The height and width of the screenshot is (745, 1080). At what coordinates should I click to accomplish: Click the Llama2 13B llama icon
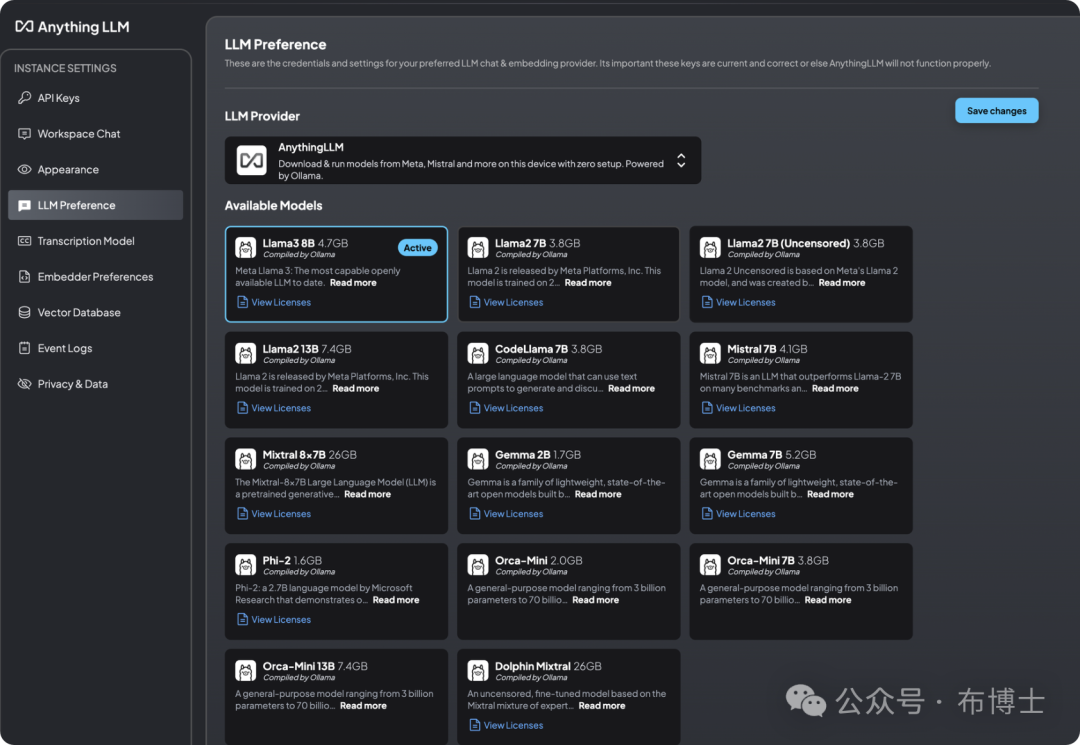point(245,354)
